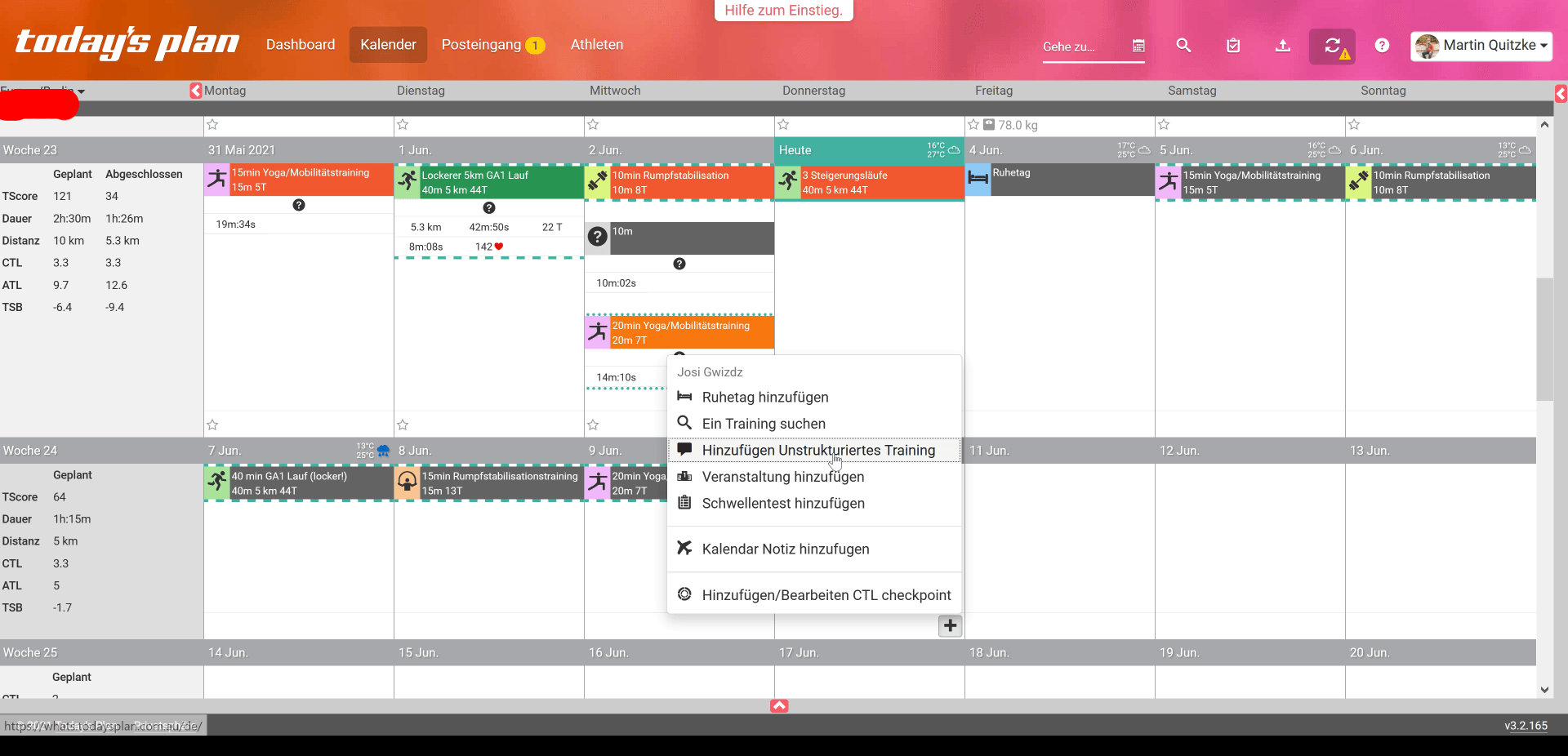
Task: Open the Martin Quitzke user dropdown
Action: pos(1481,46)
